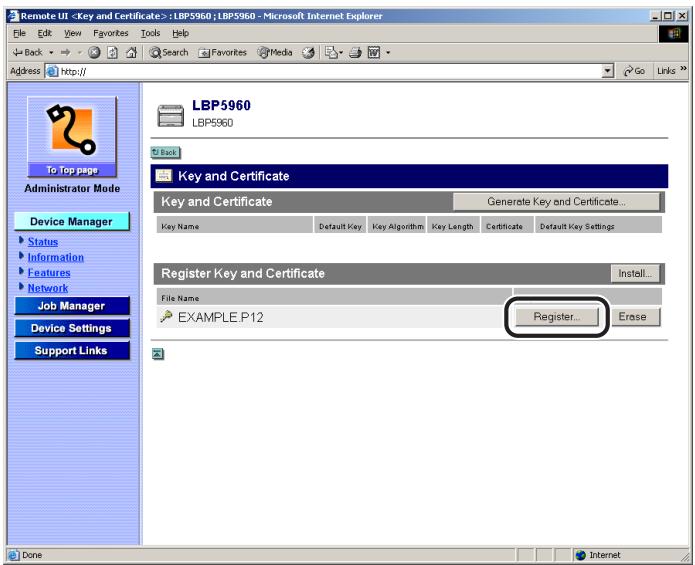Screen dimensions: 695x565
Task: Open the File menu
Action: coord(19,33)
